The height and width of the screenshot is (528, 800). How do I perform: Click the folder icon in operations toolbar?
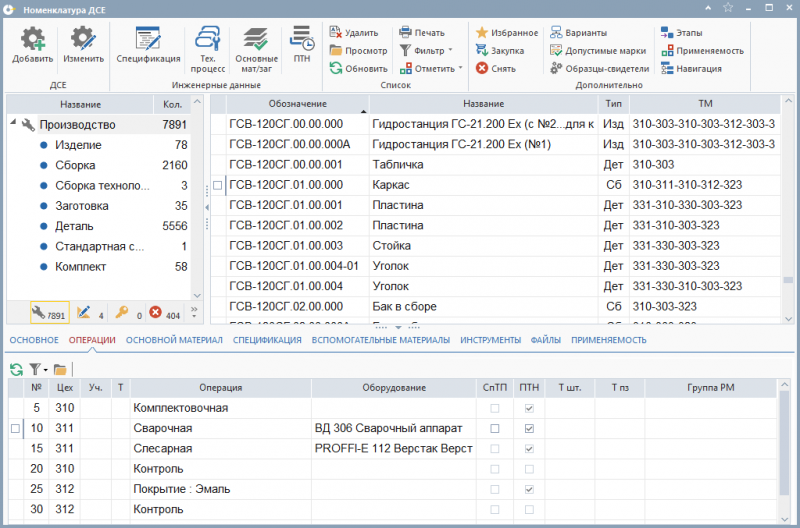(x=60, y=369)
